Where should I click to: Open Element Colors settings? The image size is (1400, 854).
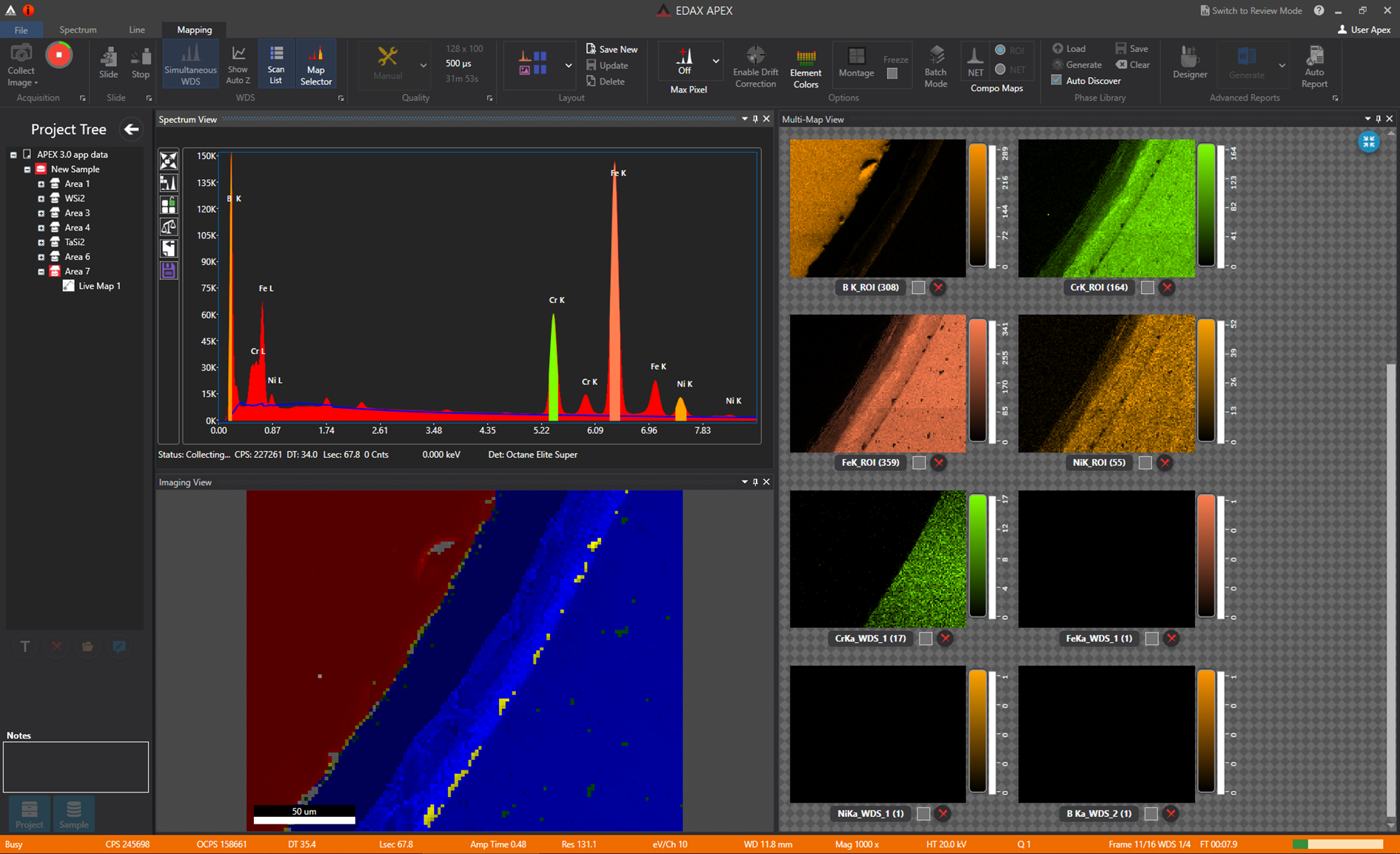pyautogui.click(x=805, y=65)
